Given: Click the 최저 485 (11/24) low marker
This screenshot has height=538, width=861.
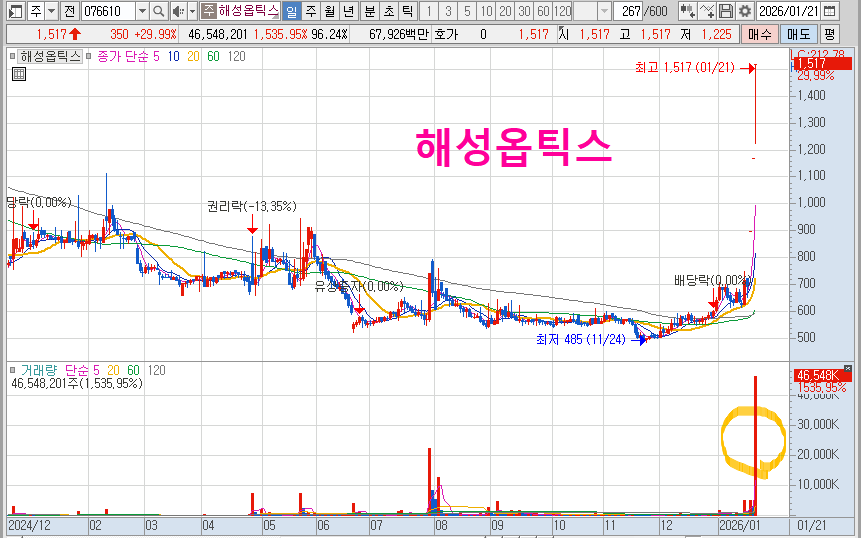Looking at the screenshot, I should coord(581,340).
